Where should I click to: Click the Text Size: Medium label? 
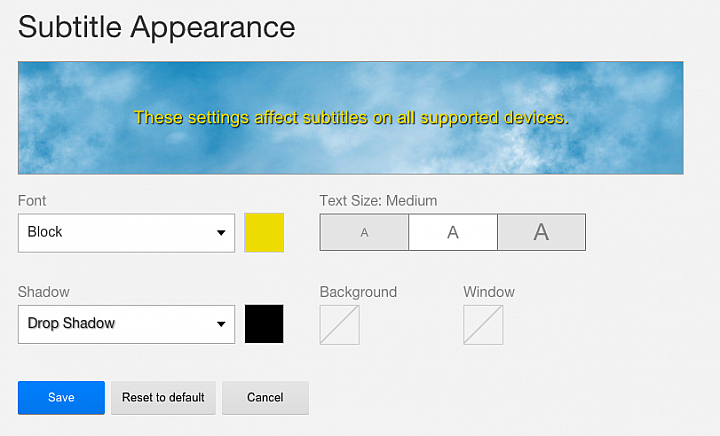pos(378,201)
